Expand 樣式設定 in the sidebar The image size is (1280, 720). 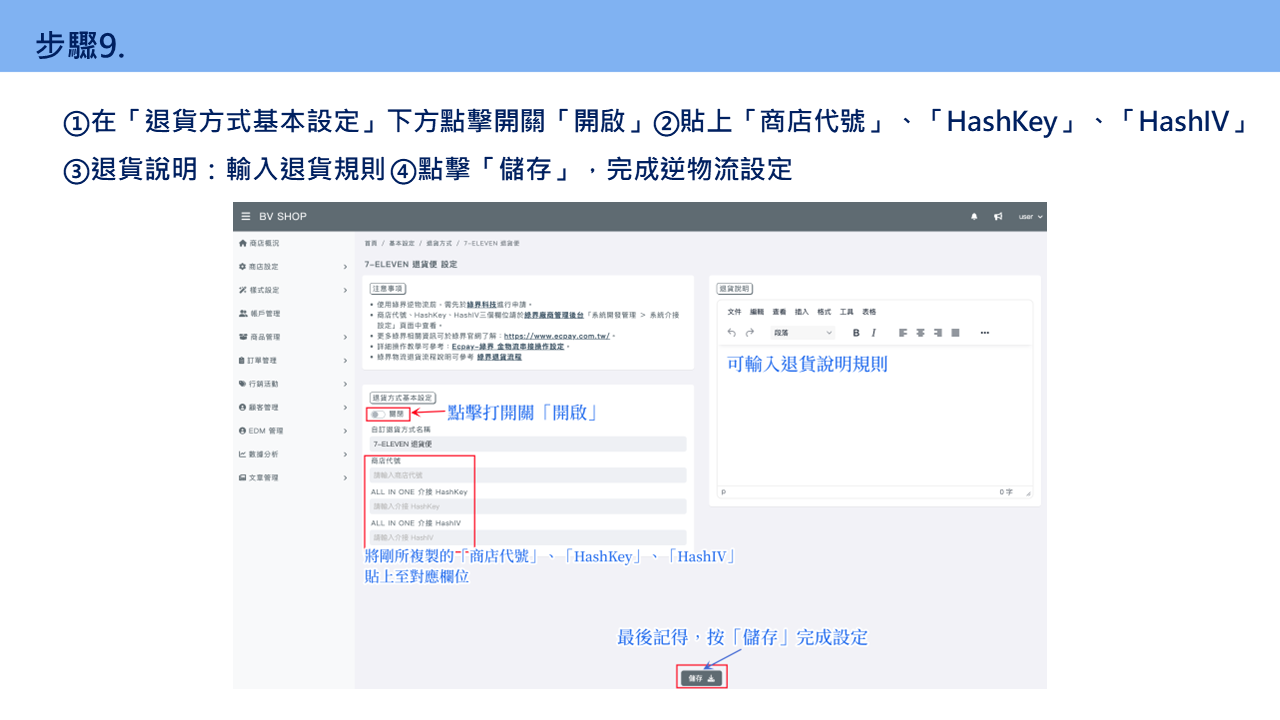[294, 290]
